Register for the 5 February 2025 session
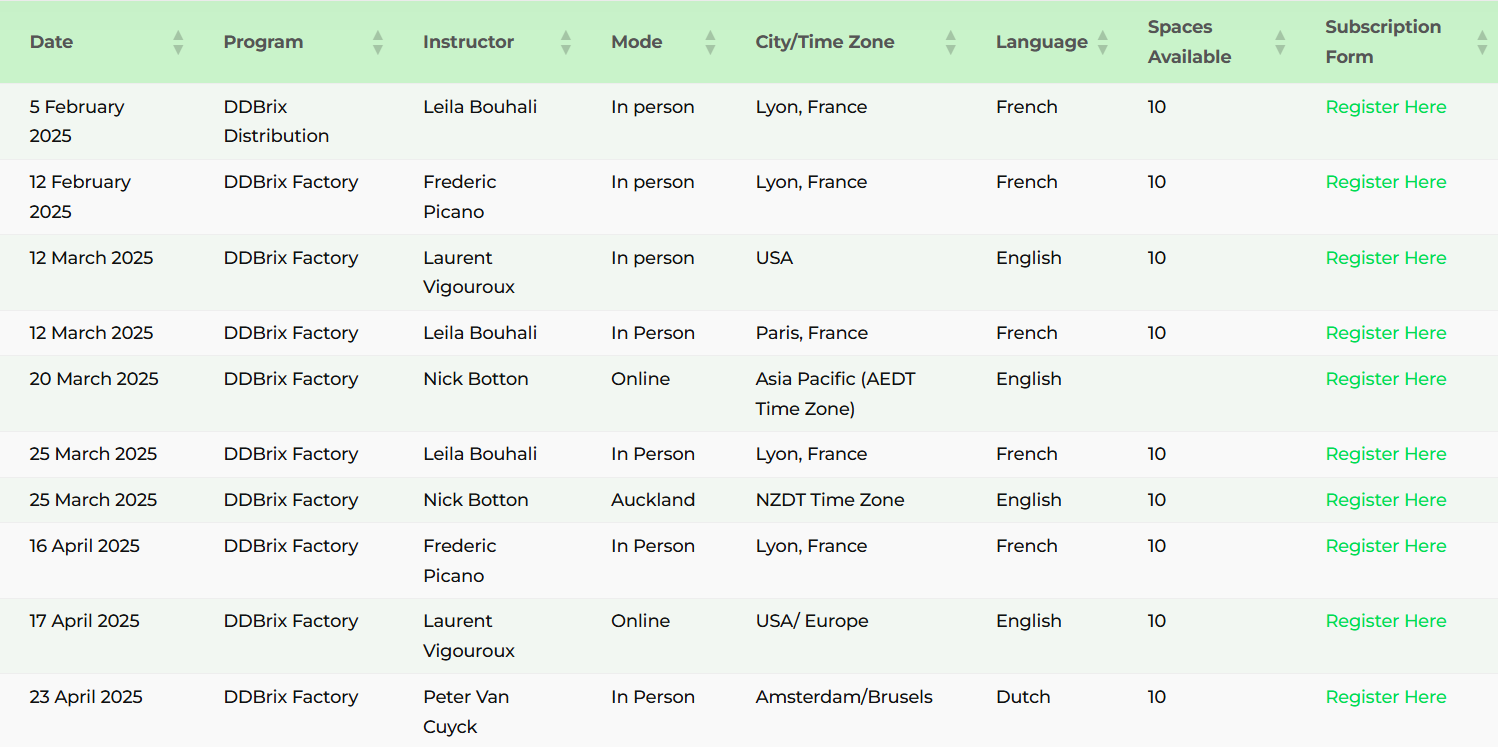1498x747 pixels. (1385, 107)
